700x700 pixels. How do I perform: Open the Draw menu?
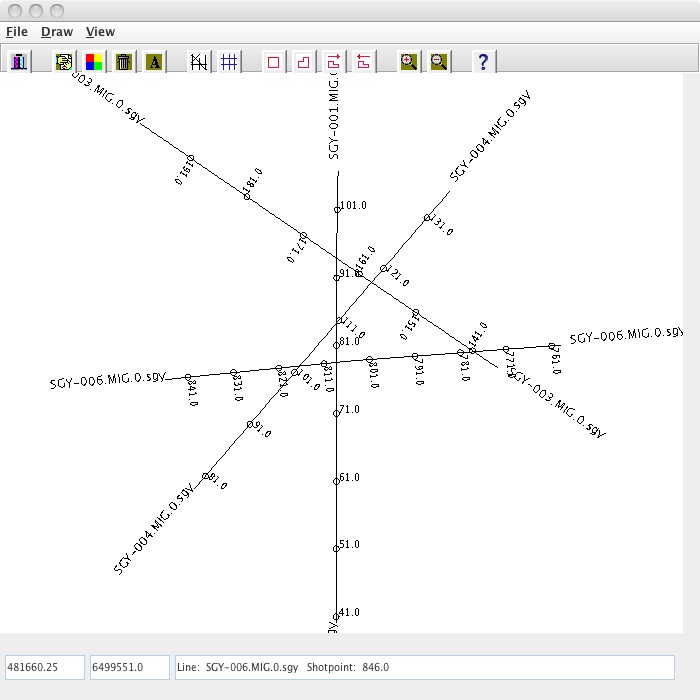57,32
